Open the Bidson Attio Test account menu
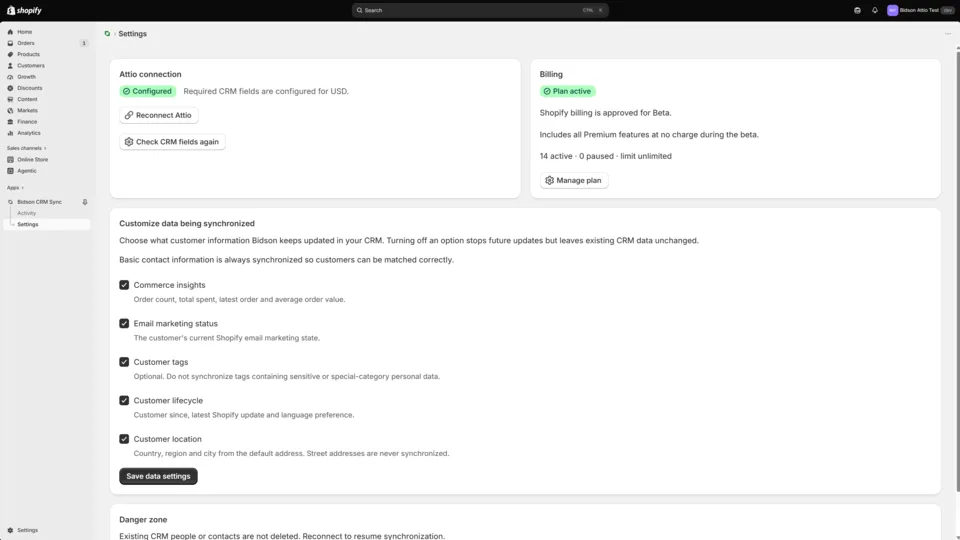The image size is (960, 540). pos(920,10)
